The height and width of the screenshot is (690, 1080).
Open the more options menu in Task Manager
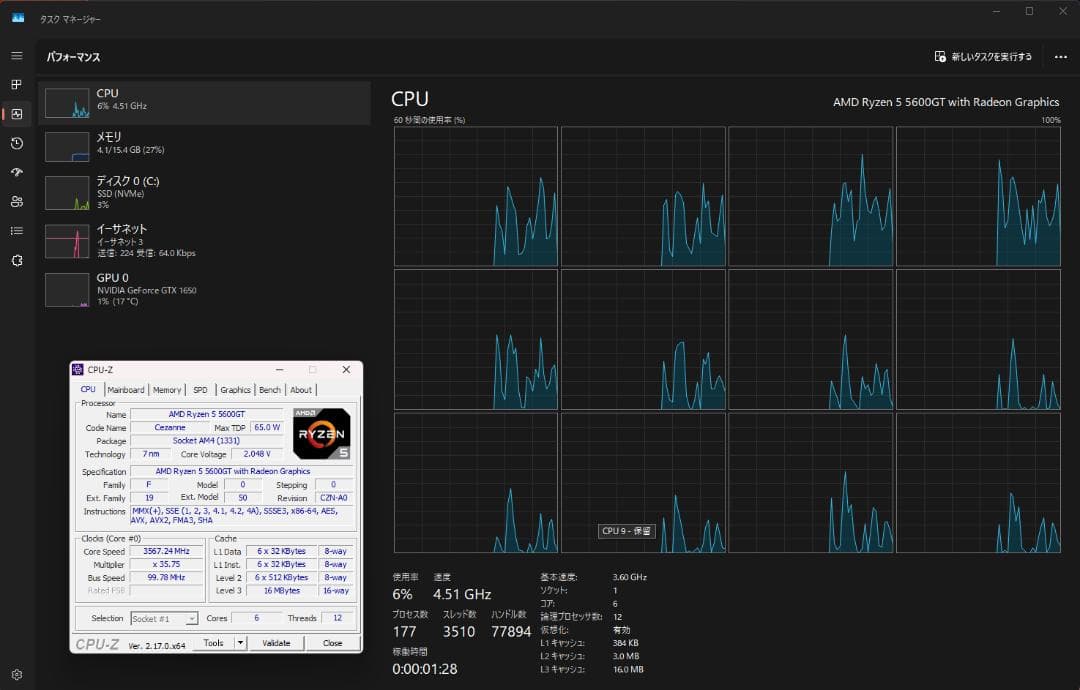pyautogui.click(x=1062, y=56)
